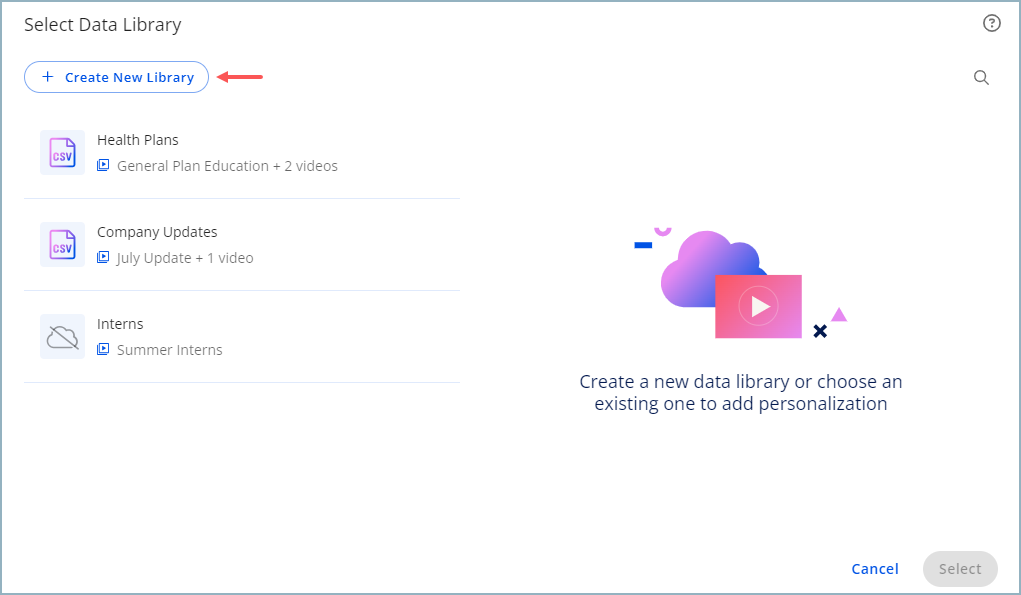This screenshot has width=1021, height=595.
Task: Click the 'Select Data Library' dialog title
Action: point(103,25)
